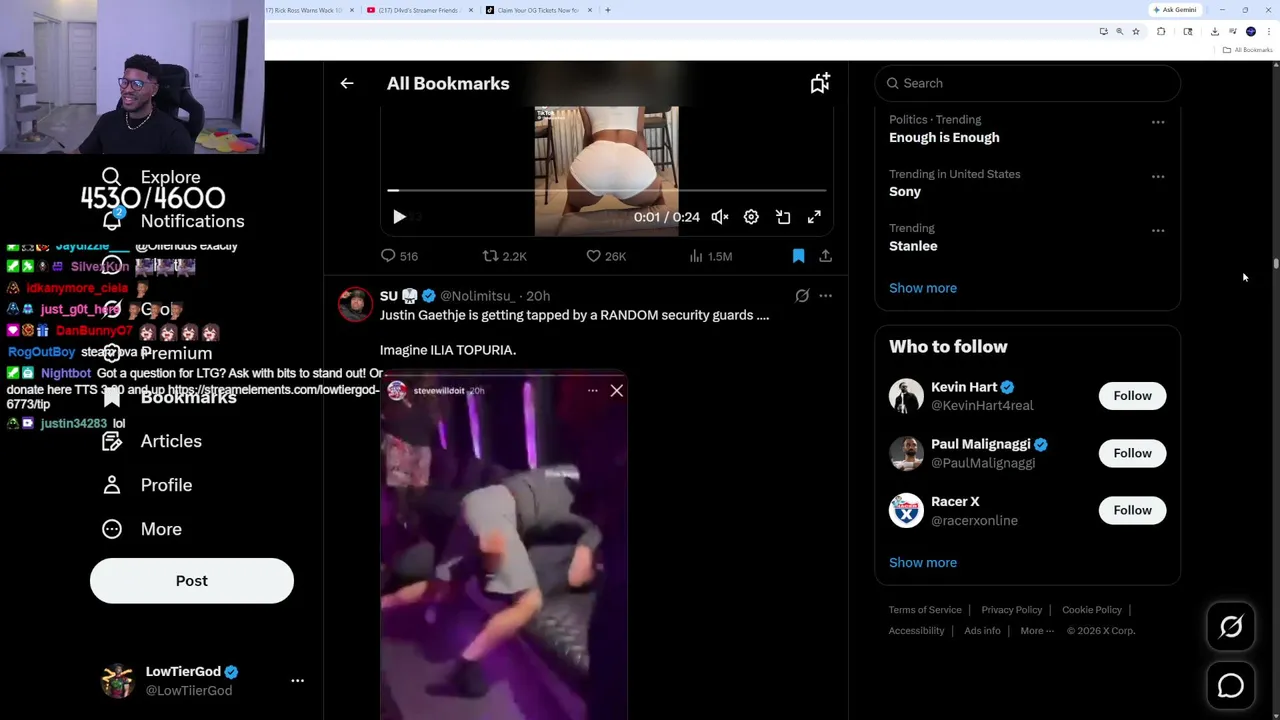Share the video post
1280x720 pixels.
pos(825,256)
